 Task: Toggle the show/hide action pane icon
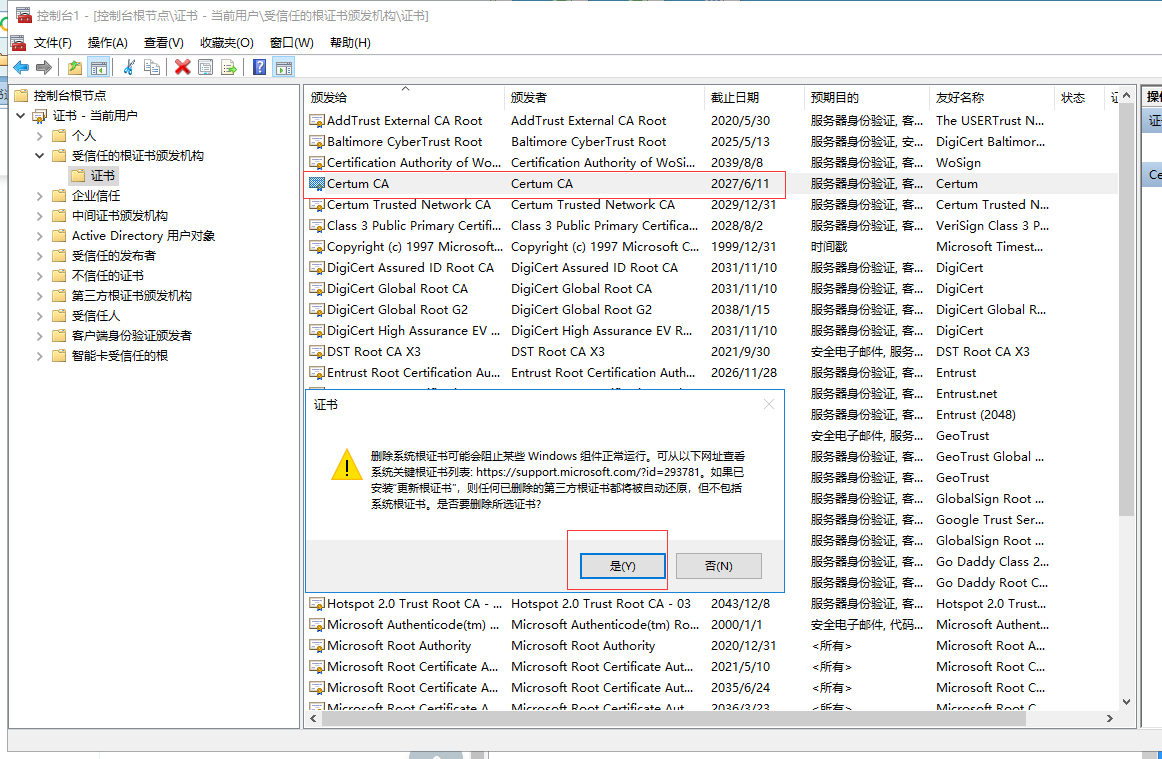click(284, 67)
